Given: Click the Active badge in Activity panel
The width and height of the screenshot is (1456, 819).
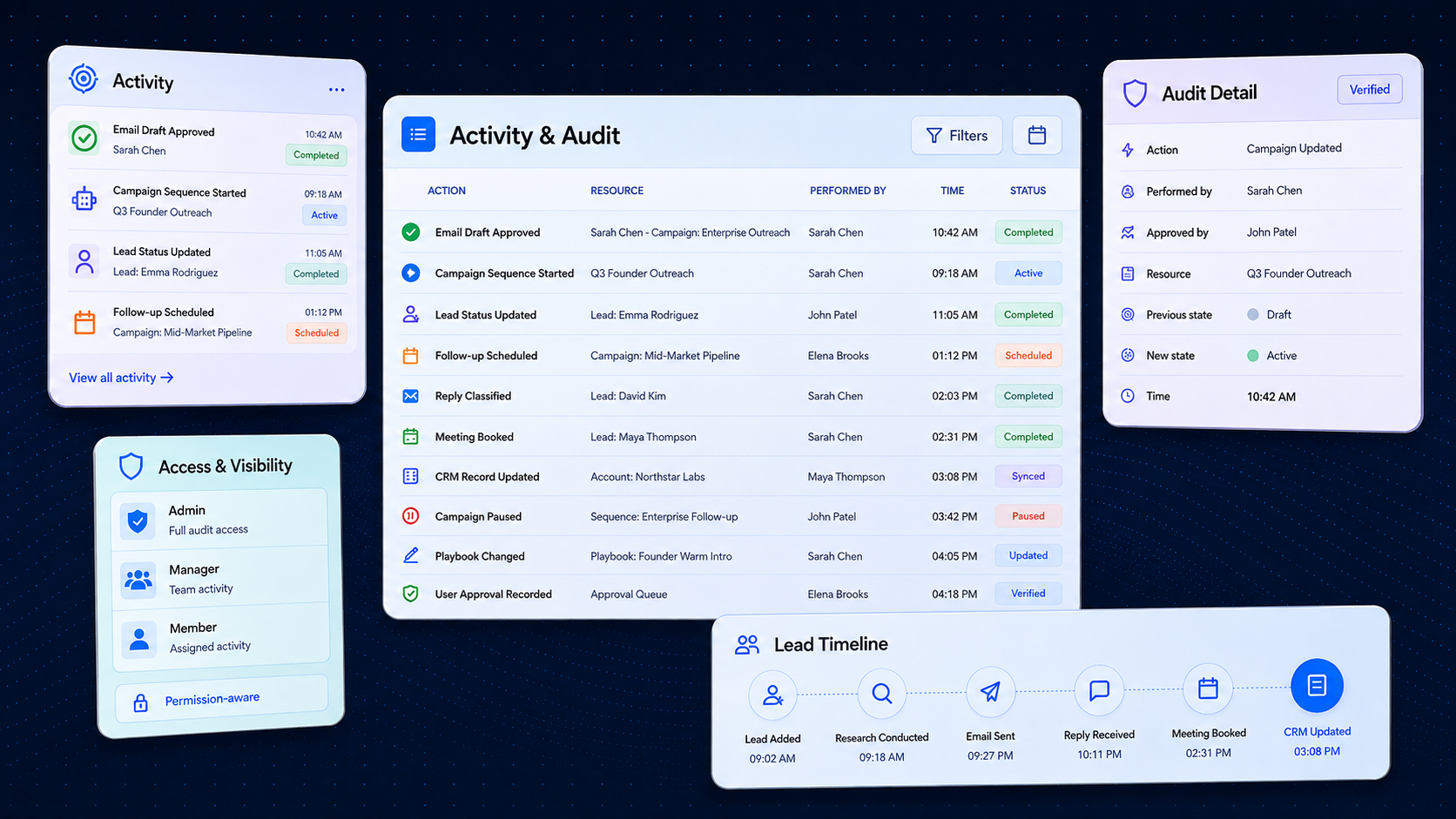Looking at the screenshot, I should coord(325,215).
